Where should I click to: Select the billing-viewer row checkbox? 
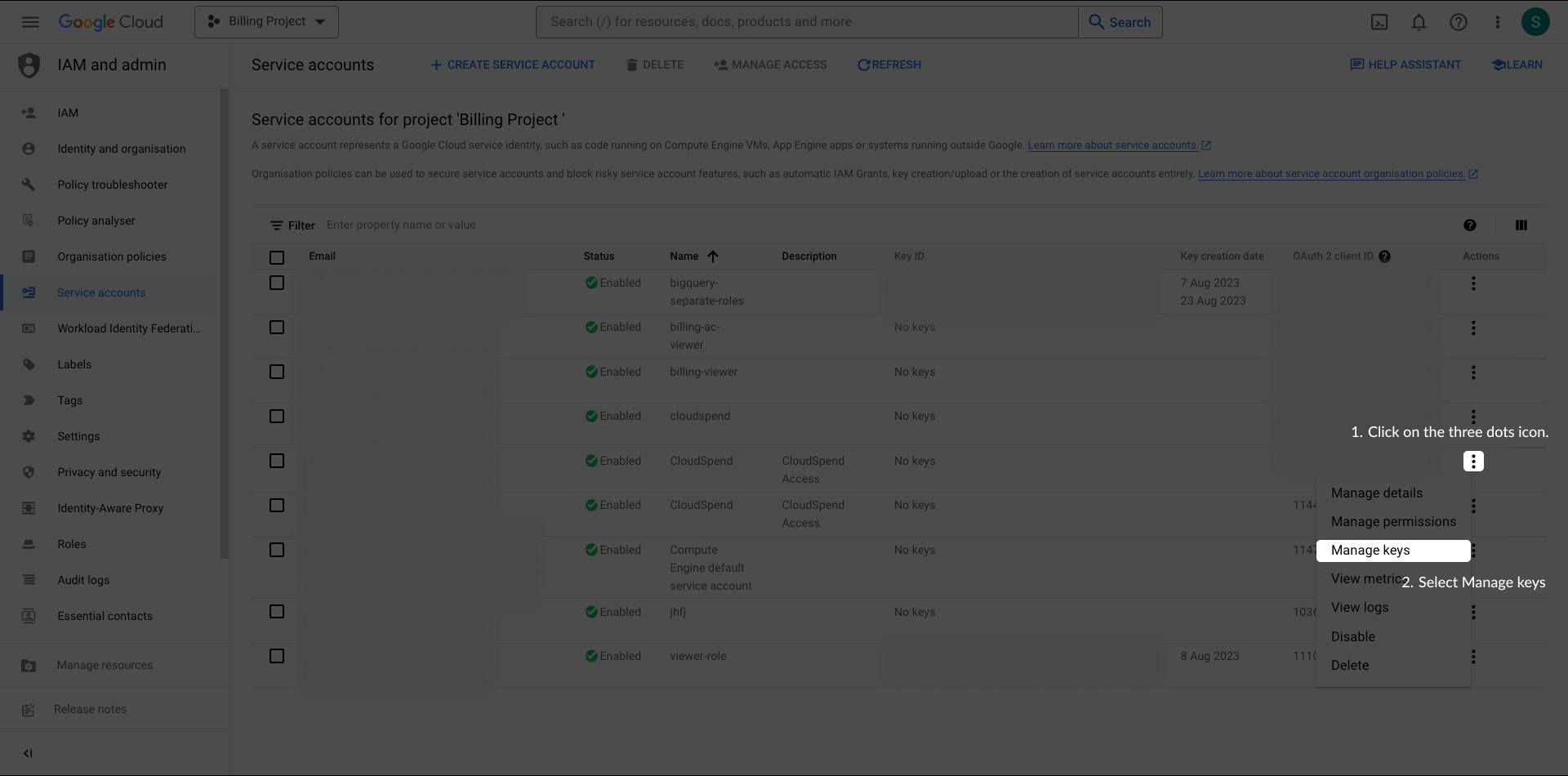click(x=276, y=372)
